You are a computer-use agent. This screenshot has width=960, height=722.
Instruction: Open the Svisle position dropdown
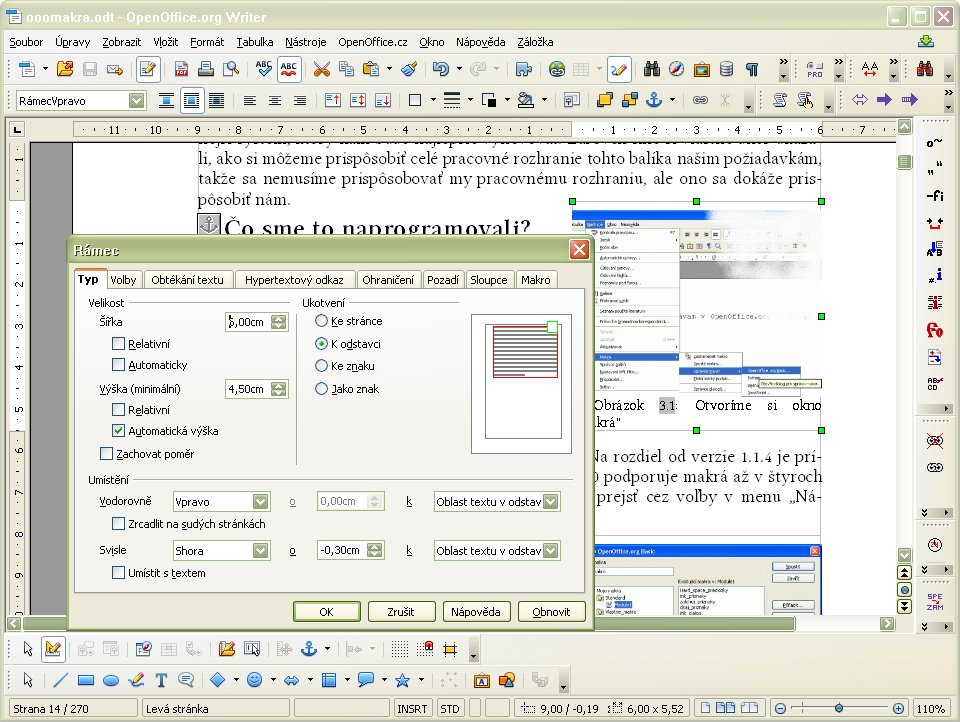pyautogui.click(x=261, y=551)
